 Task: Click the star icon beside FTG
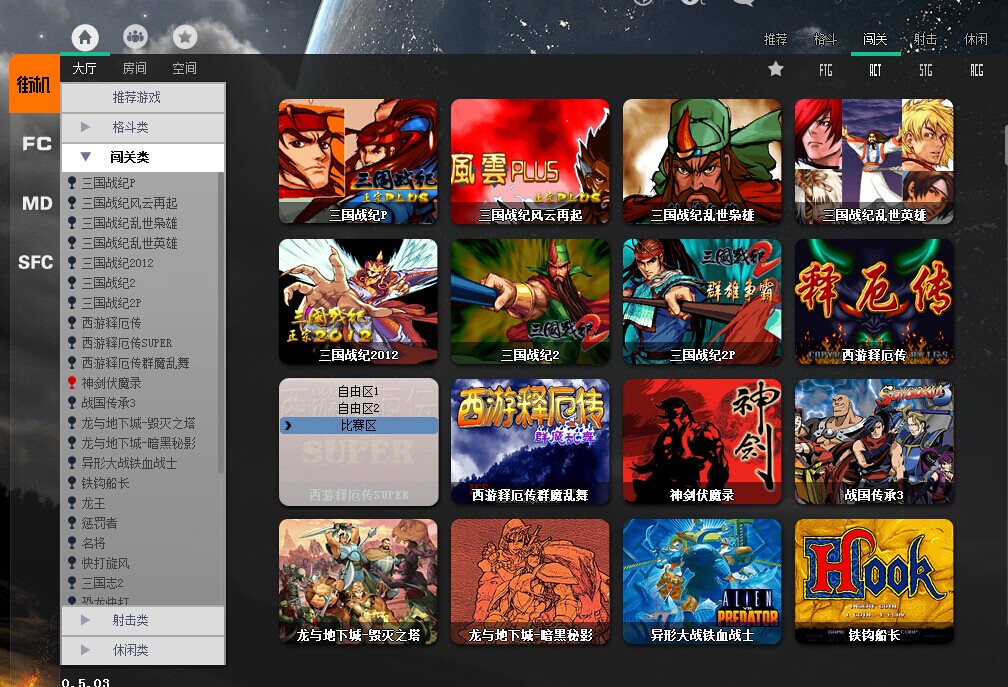click(775, 69)
